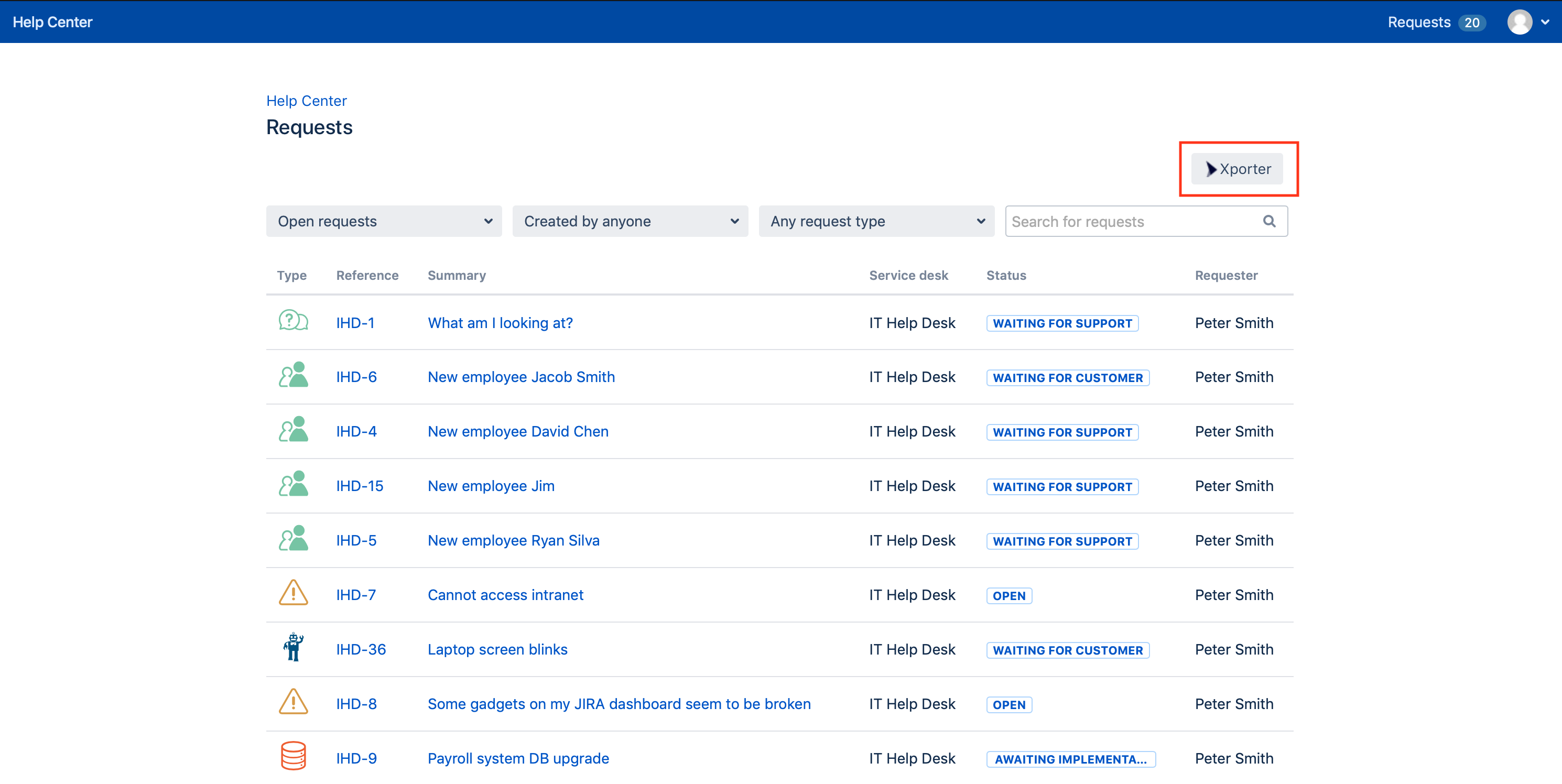Open the Any request type dropdown
This screenshot has width=1562, height=784.
(x=875, y=221)
